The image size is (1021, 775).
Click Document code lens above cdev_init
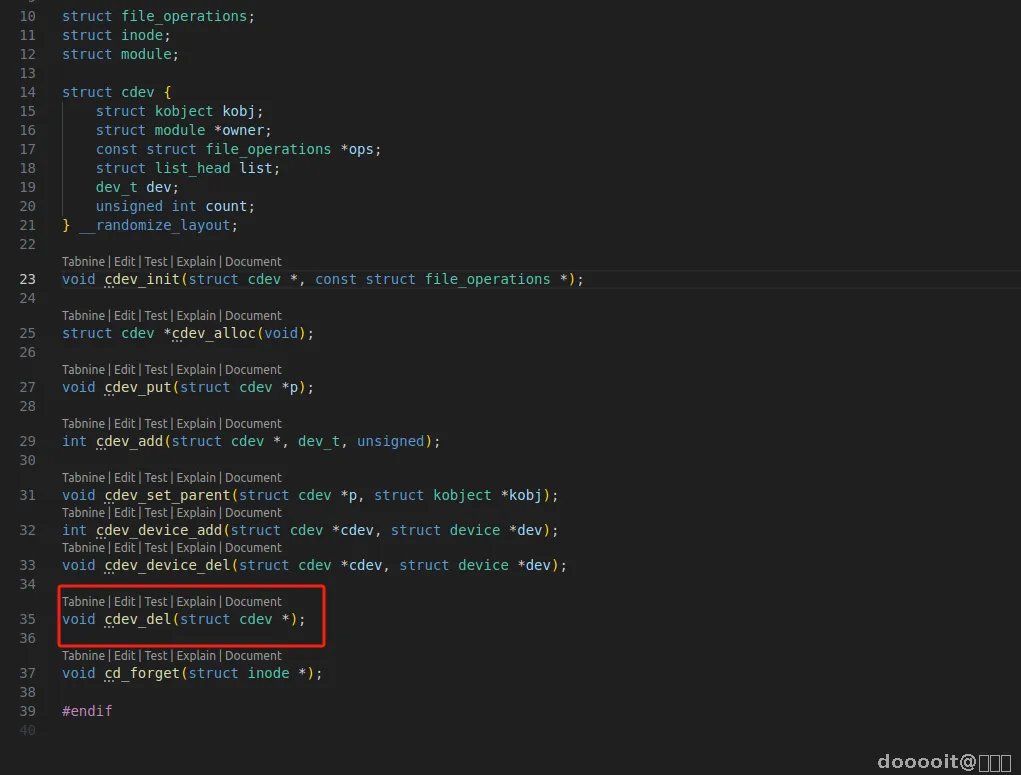tap(253, 261)
